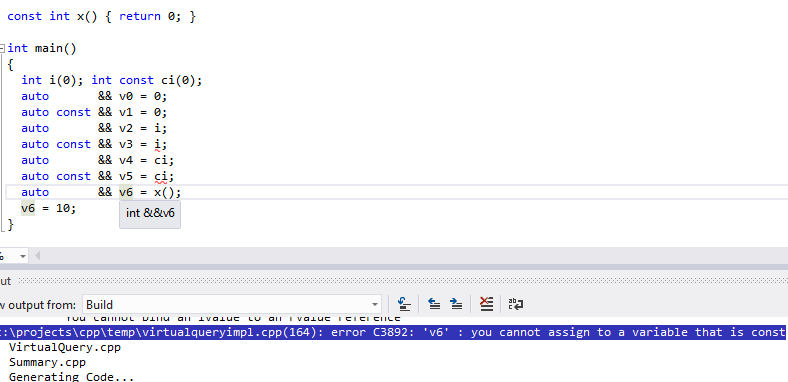Click the x() function definition line
Image resolution: width=788 pixels, height=382 pixels.
coord(102,16)
